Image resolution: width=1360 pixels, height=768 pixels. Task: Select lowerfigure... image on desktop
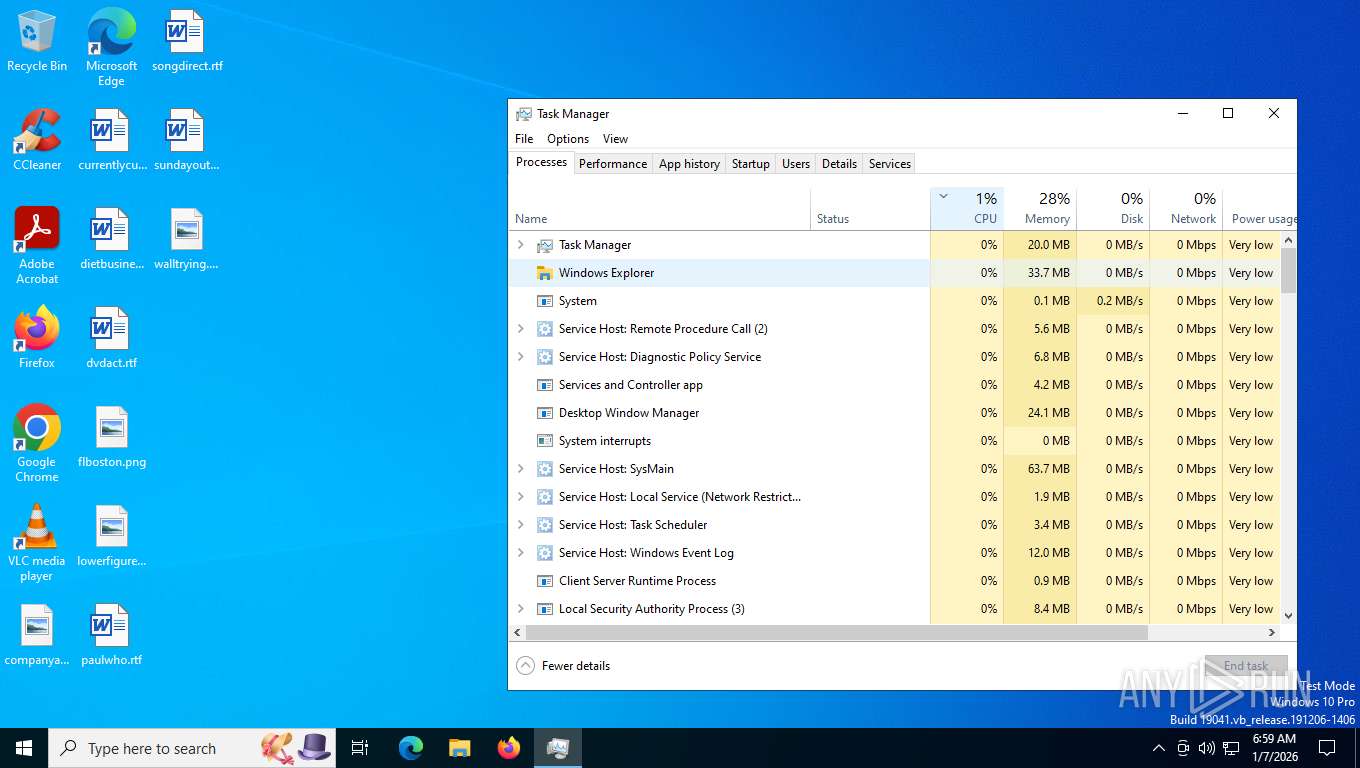point(112,537)
